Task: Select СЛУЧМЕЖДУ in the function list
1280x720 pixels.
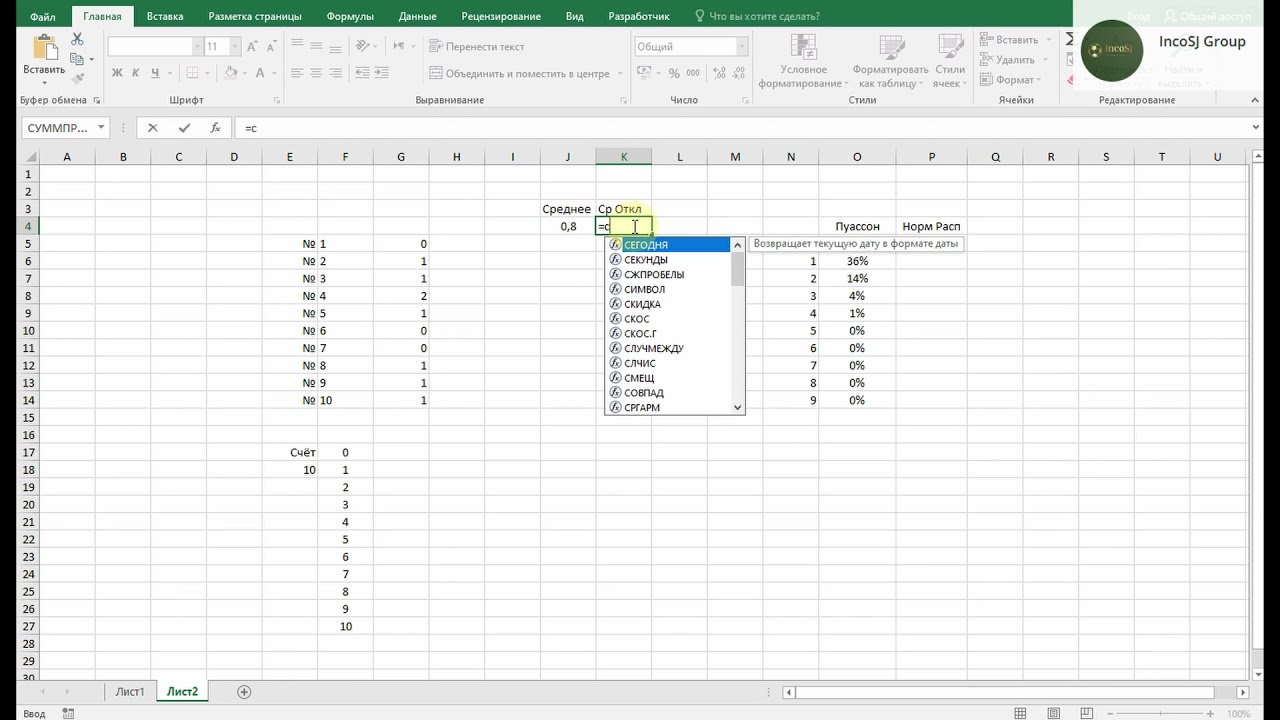Action: (x=668, y=349)
